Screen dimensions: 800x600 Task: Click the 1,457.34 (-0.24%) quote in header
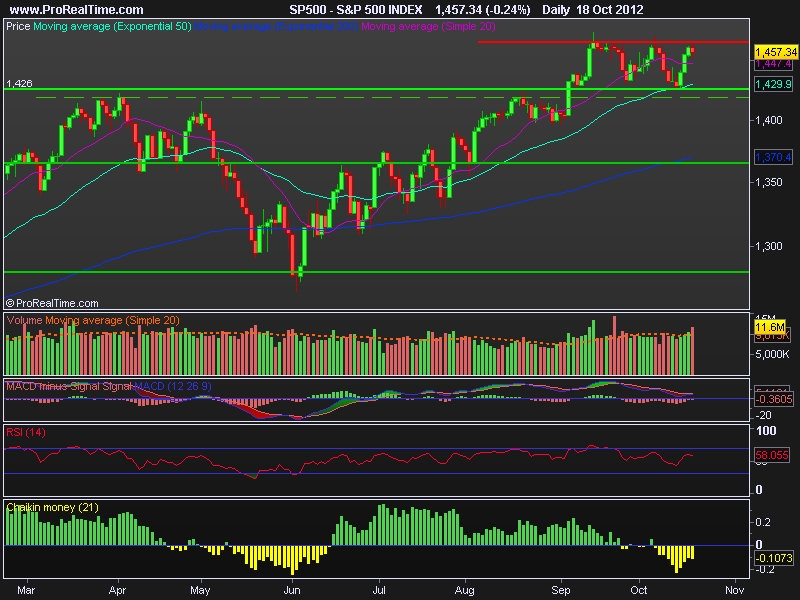(x=482, y=9)
